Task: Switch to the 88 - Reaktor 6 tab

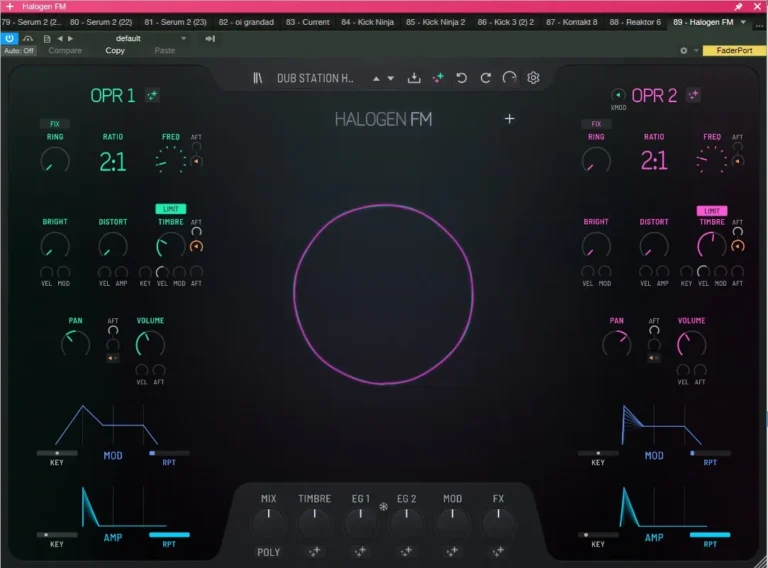Action: point(635,21)
